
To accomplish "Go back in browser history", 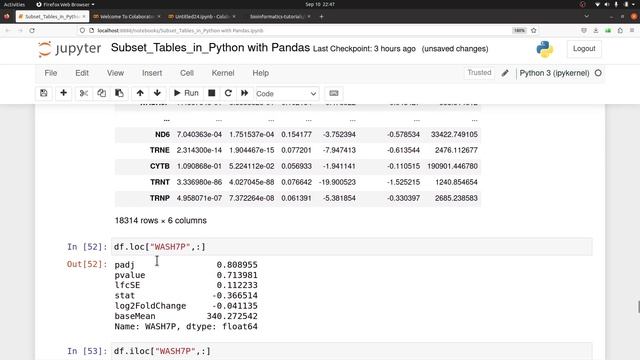I will pyautogui.click(x=8, y=31).
